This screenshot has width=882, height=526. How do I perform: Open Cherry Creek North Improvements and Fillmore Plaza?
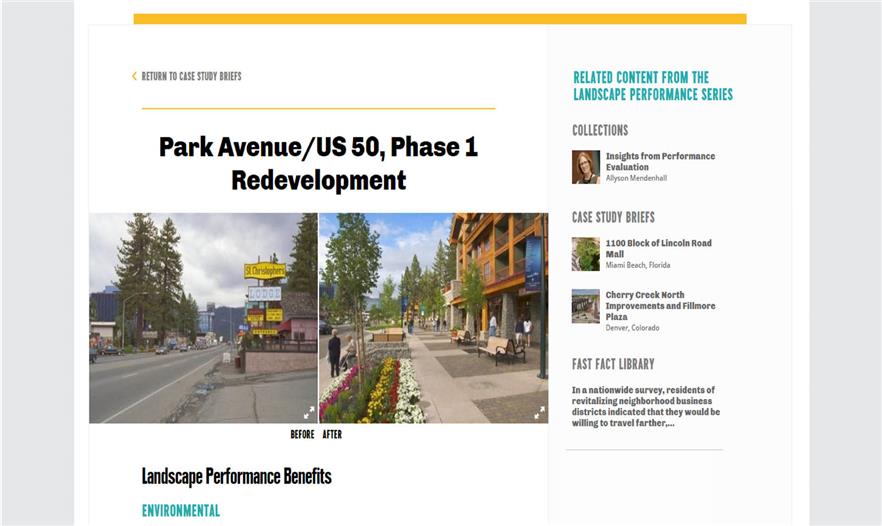tap(660, 306)
